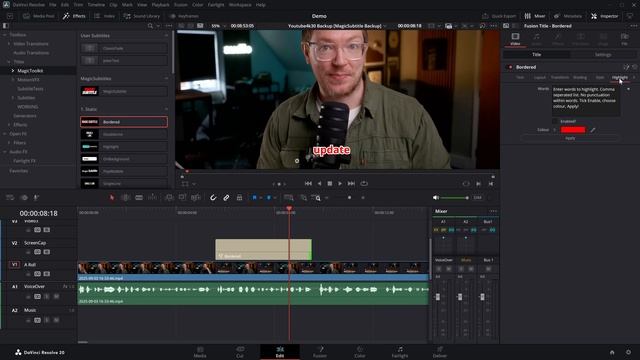The height and width of the screenshot is (360, 640).
Task: Click the effects search magnifier icon
Action: pos(150,26)
